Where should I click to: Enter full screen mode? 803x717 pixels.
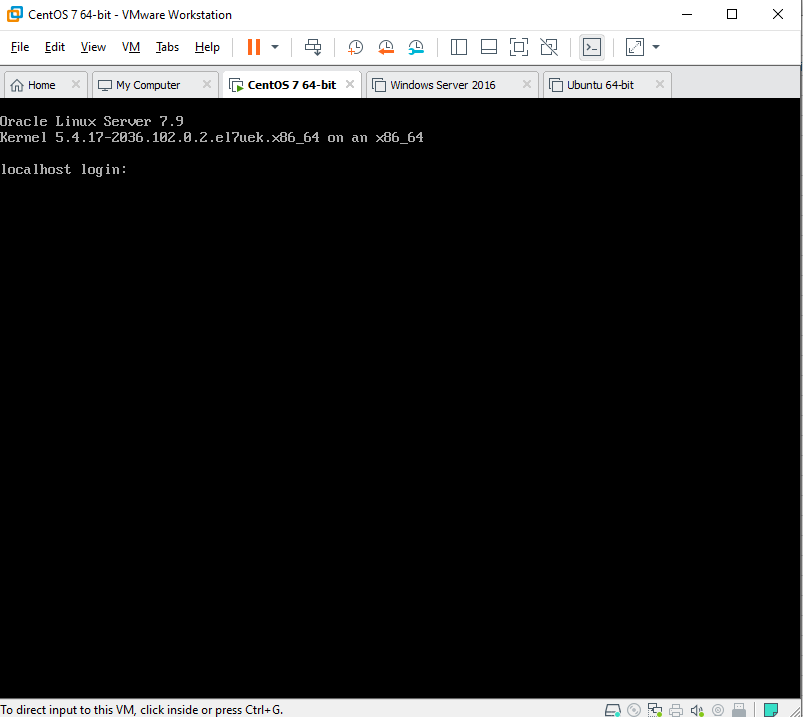click(518, 47)
